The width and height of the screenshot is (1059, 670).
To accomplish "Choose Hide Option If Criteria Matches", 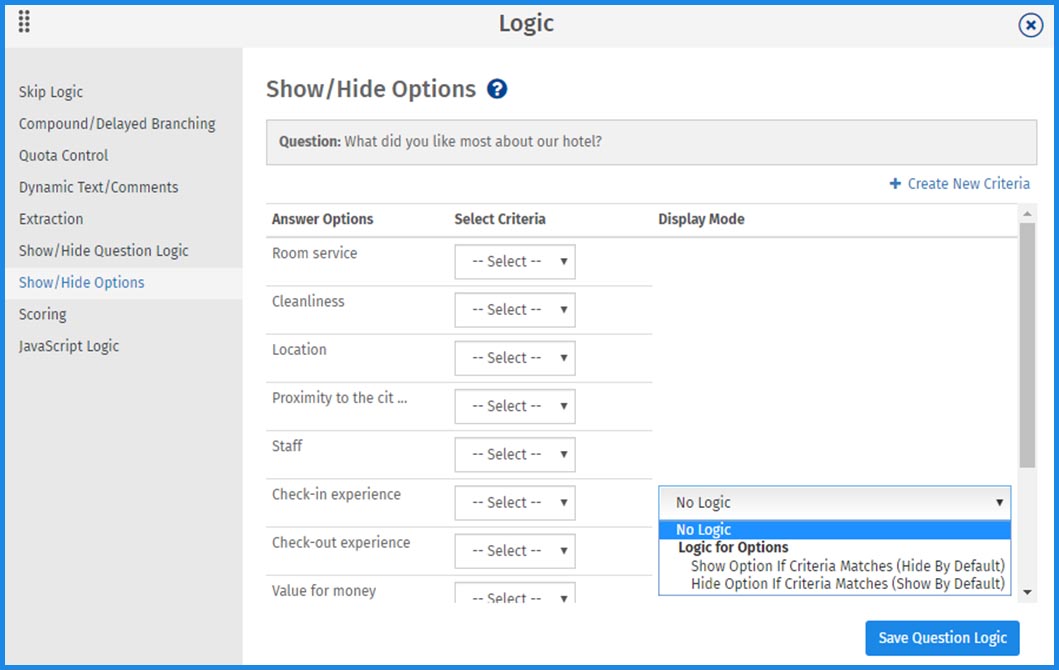I will point(847,584).
